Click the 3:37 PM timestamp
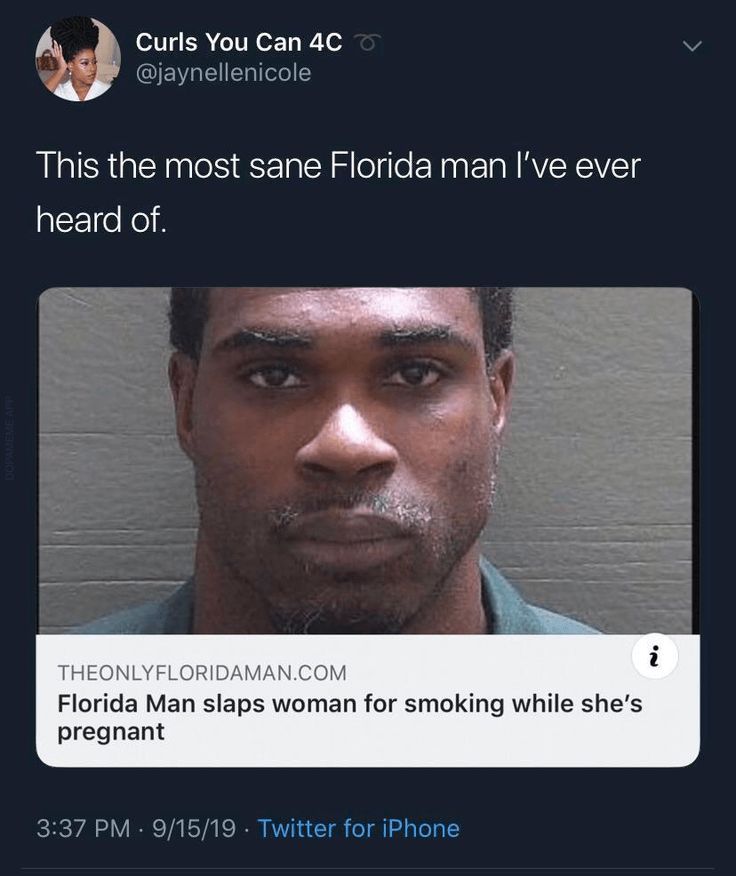Viewport: 736px width, 876px height. 83,828
